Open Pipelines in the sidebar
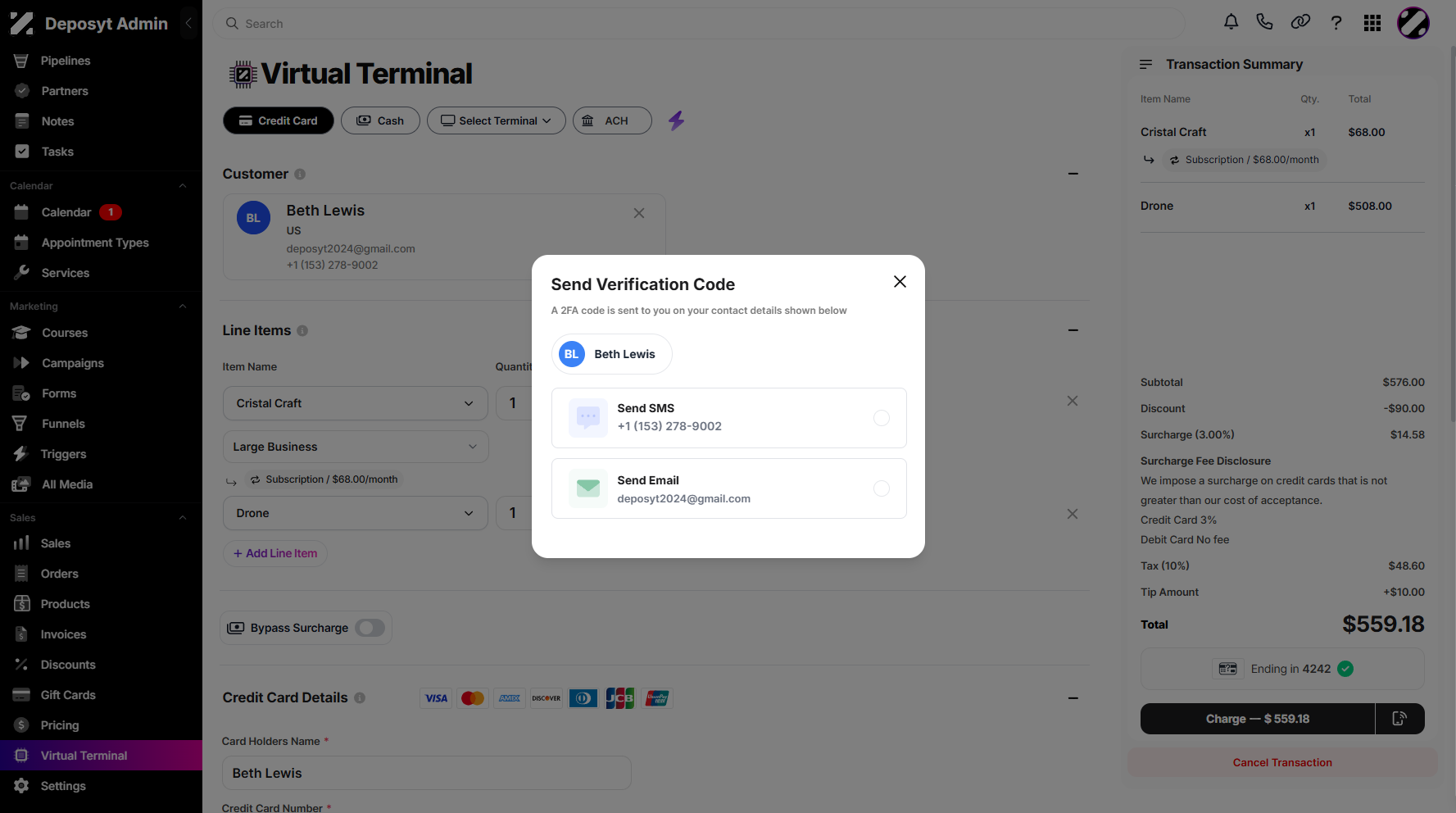The height and width of the screenshot is (813, 1456). pyautogui.click(x=66, y=61)
